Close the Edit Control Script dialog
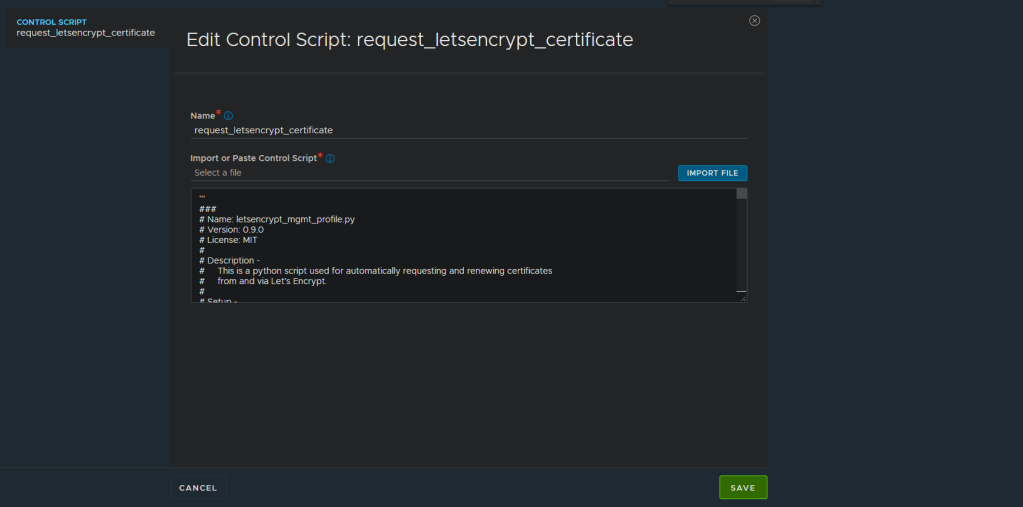Viewport: 1023px width, 507px height. 754,21
